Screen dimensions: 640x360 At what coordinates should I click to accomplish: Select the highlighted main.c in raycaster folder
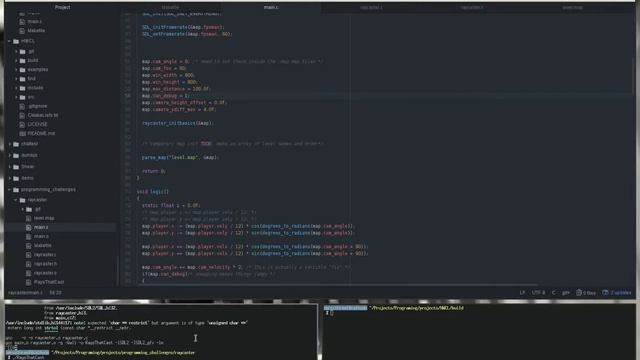click(x=41, y=227)
